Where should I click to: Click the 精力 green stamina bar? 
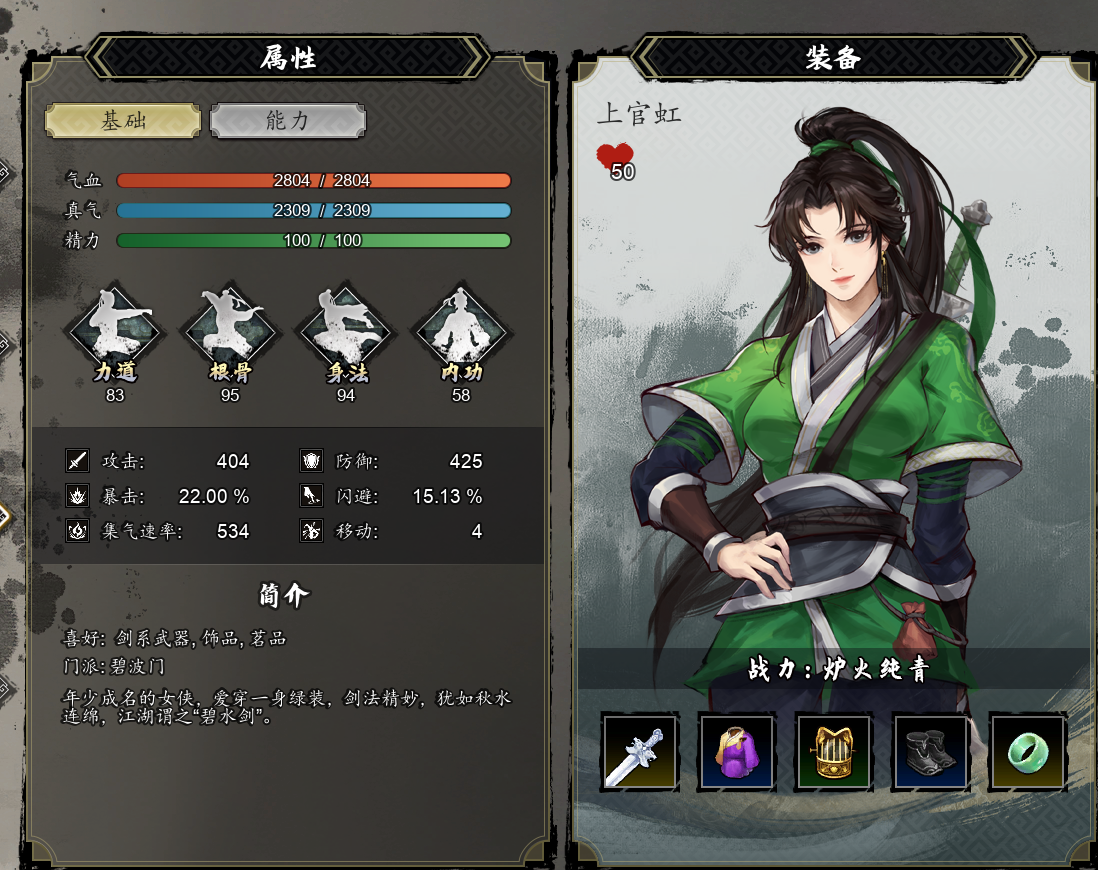point(314,240)
